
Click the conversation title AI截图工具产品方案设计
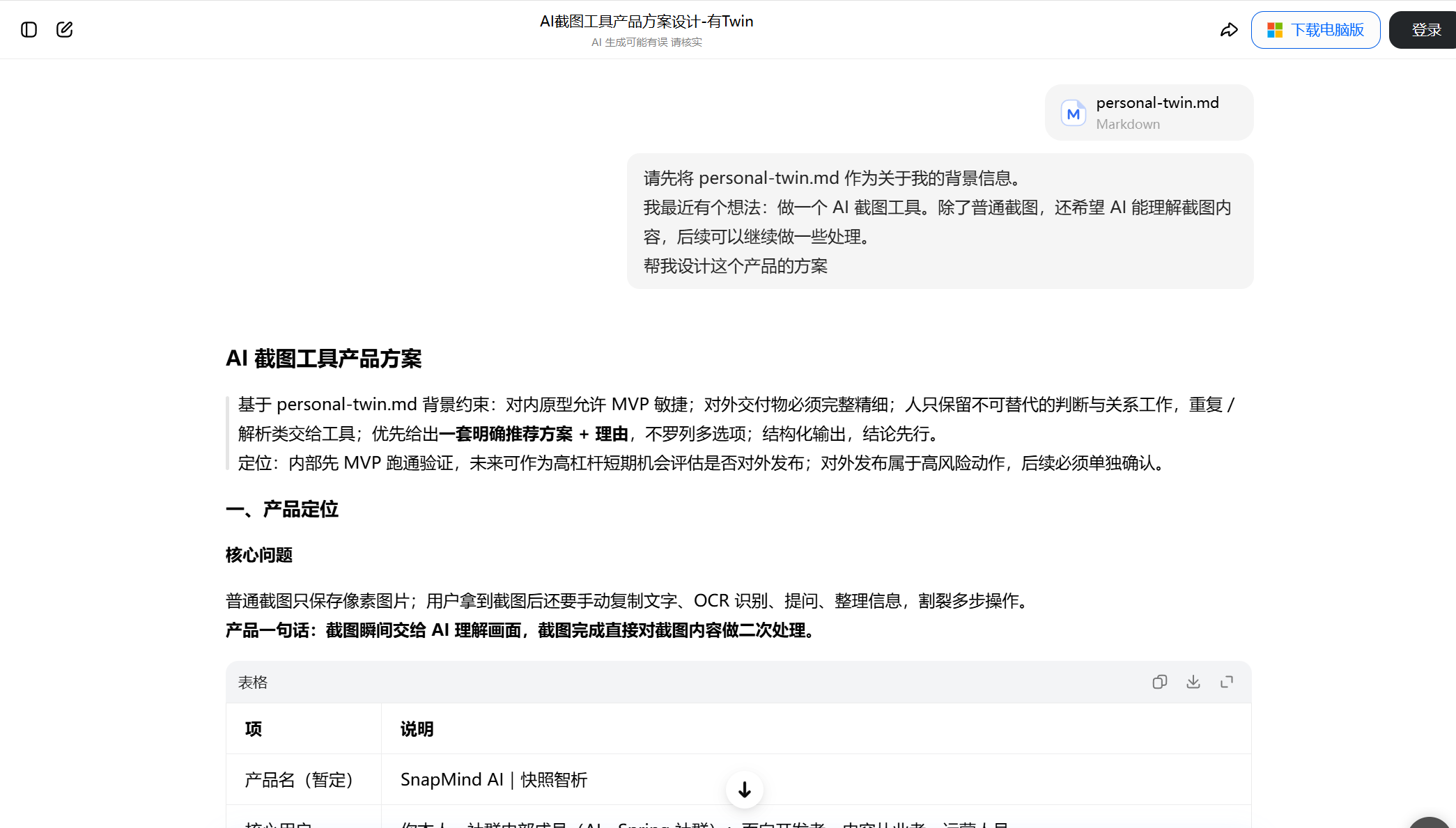click(x=646, y=22)
